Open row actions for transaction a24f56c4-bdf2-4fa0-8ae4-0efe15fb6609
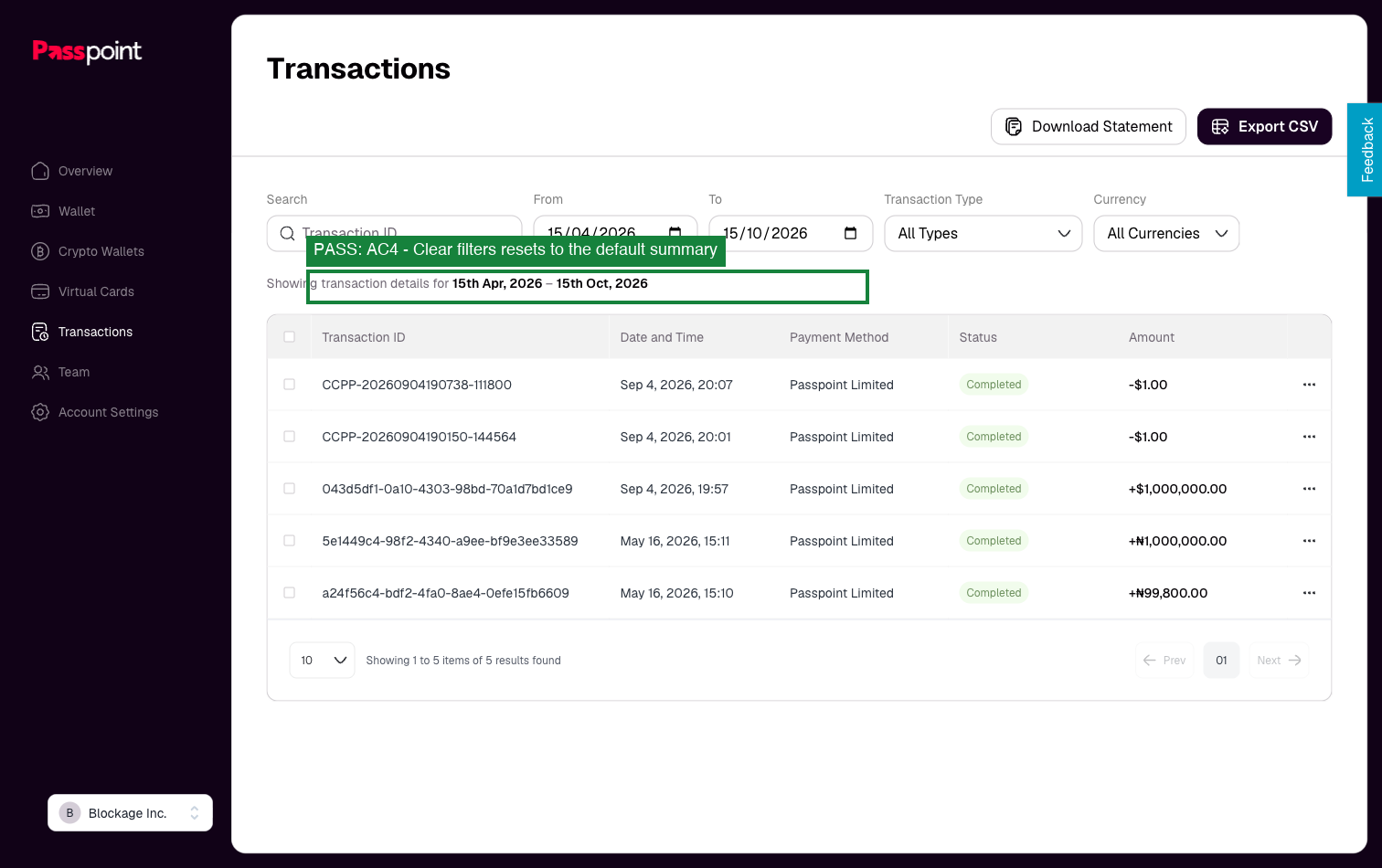 1309,593
